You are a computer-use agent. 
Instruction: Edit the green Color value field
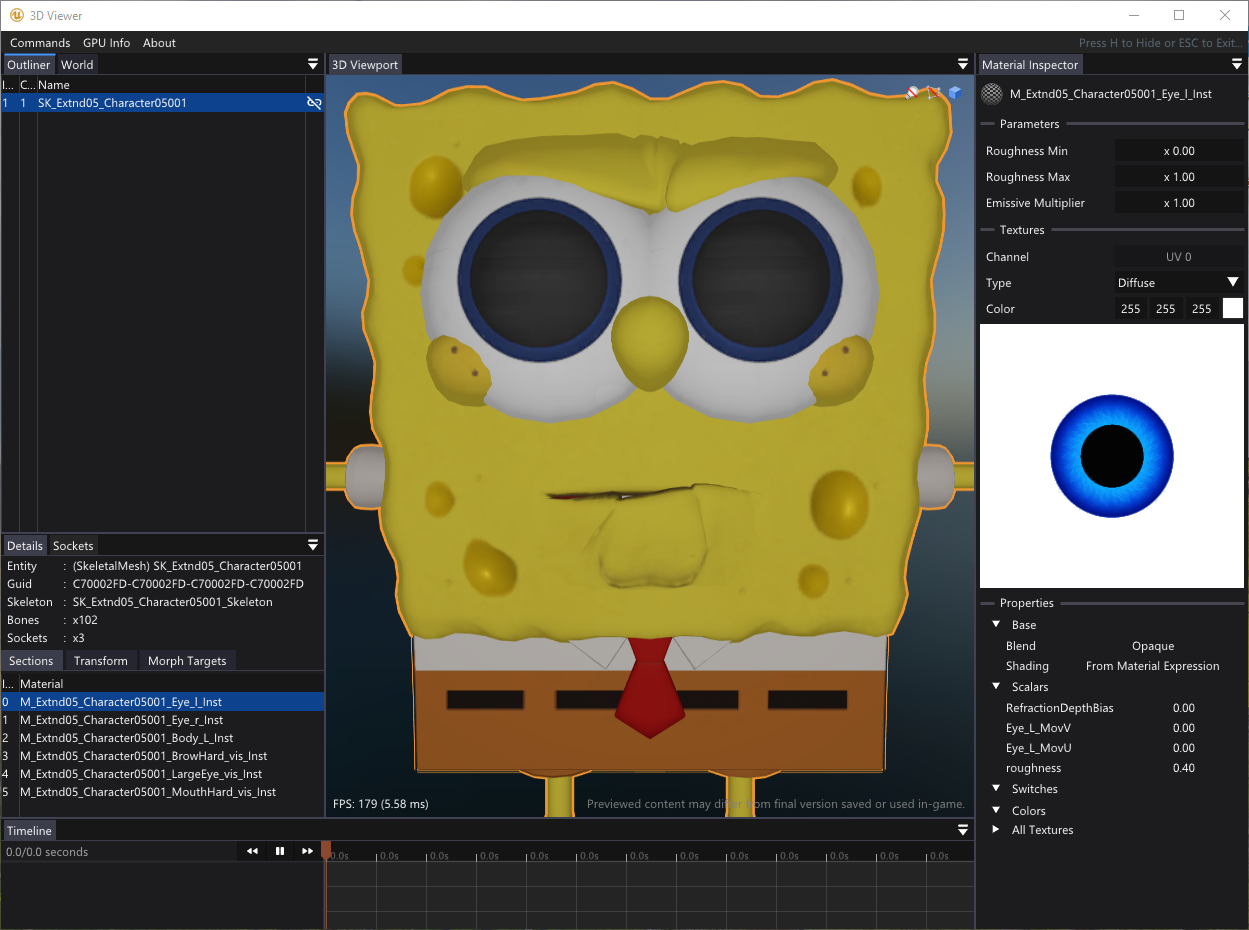point(1166,309)
